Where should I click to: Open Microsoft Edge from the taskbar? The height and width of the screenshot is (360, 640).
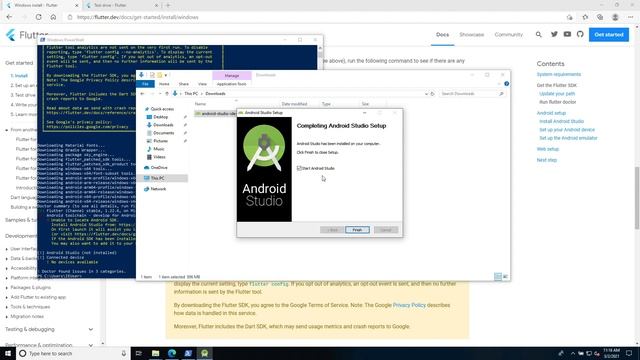tap(172, 353)
